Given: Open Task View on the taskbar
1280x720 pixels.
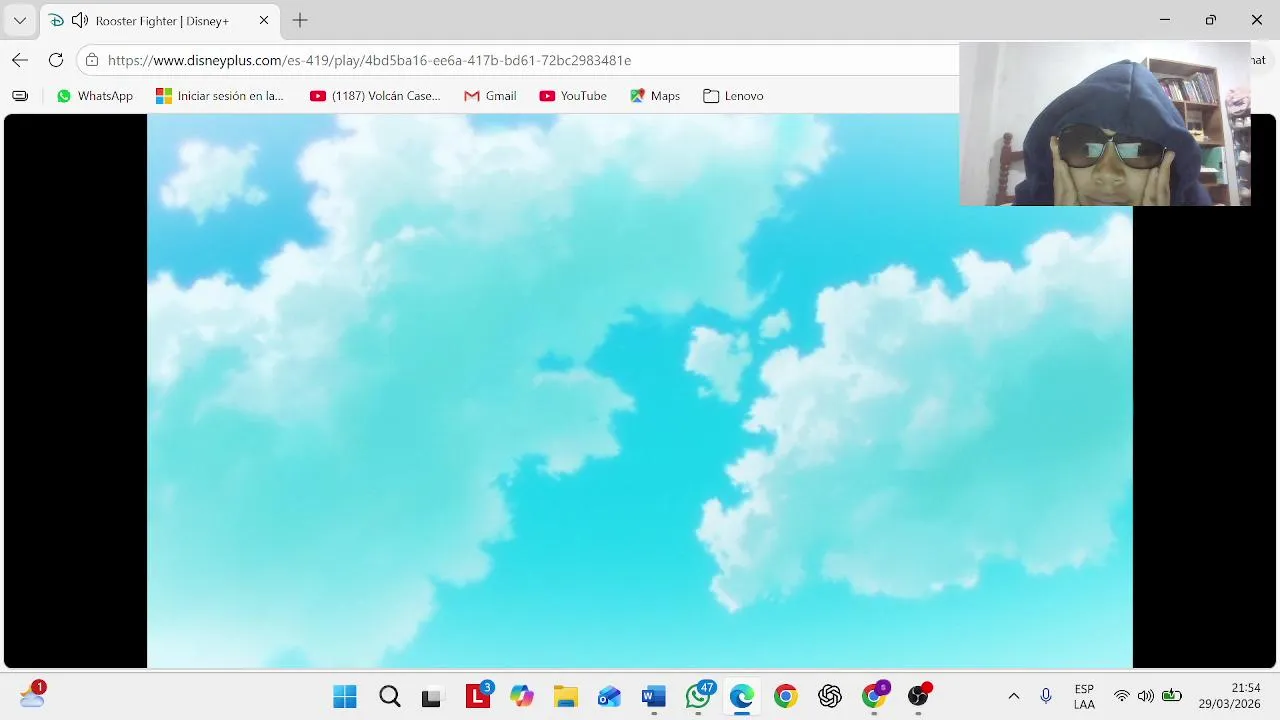Looking at the screenshot, I should point(432,696).
